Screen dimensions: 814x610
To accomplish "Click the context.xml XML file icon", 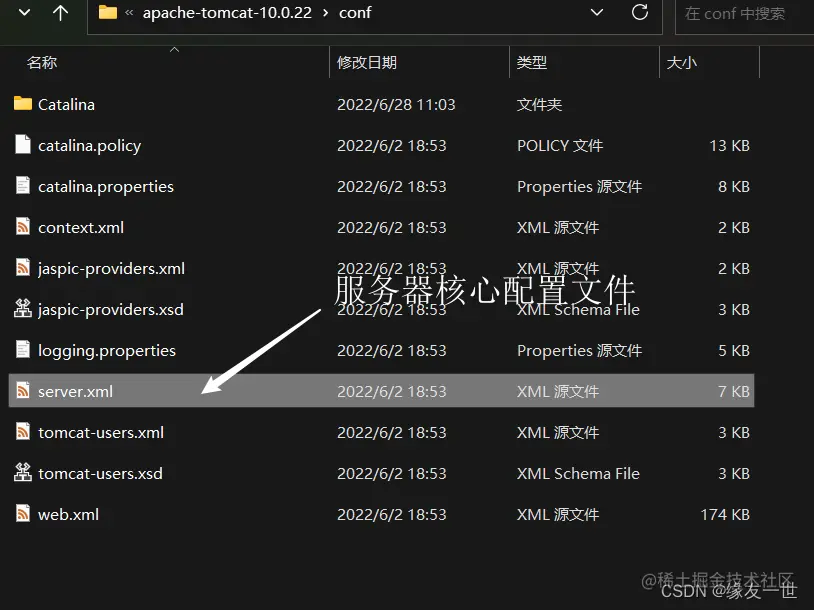I will pyautogui.click(x=22, y=227).
